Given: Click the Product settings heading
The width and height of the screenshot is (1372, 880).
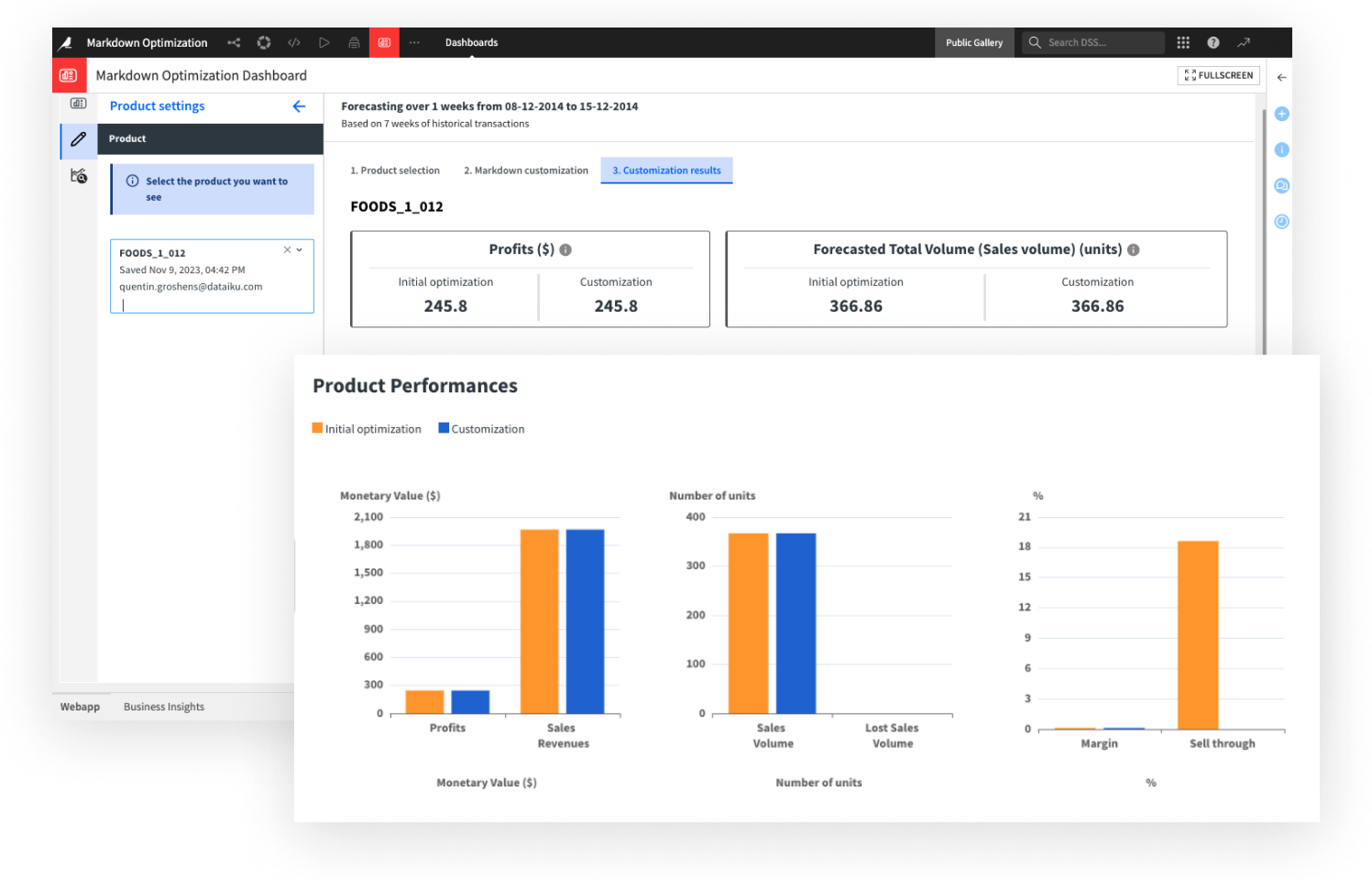Looking at the screenshot, I should [158, 106].
